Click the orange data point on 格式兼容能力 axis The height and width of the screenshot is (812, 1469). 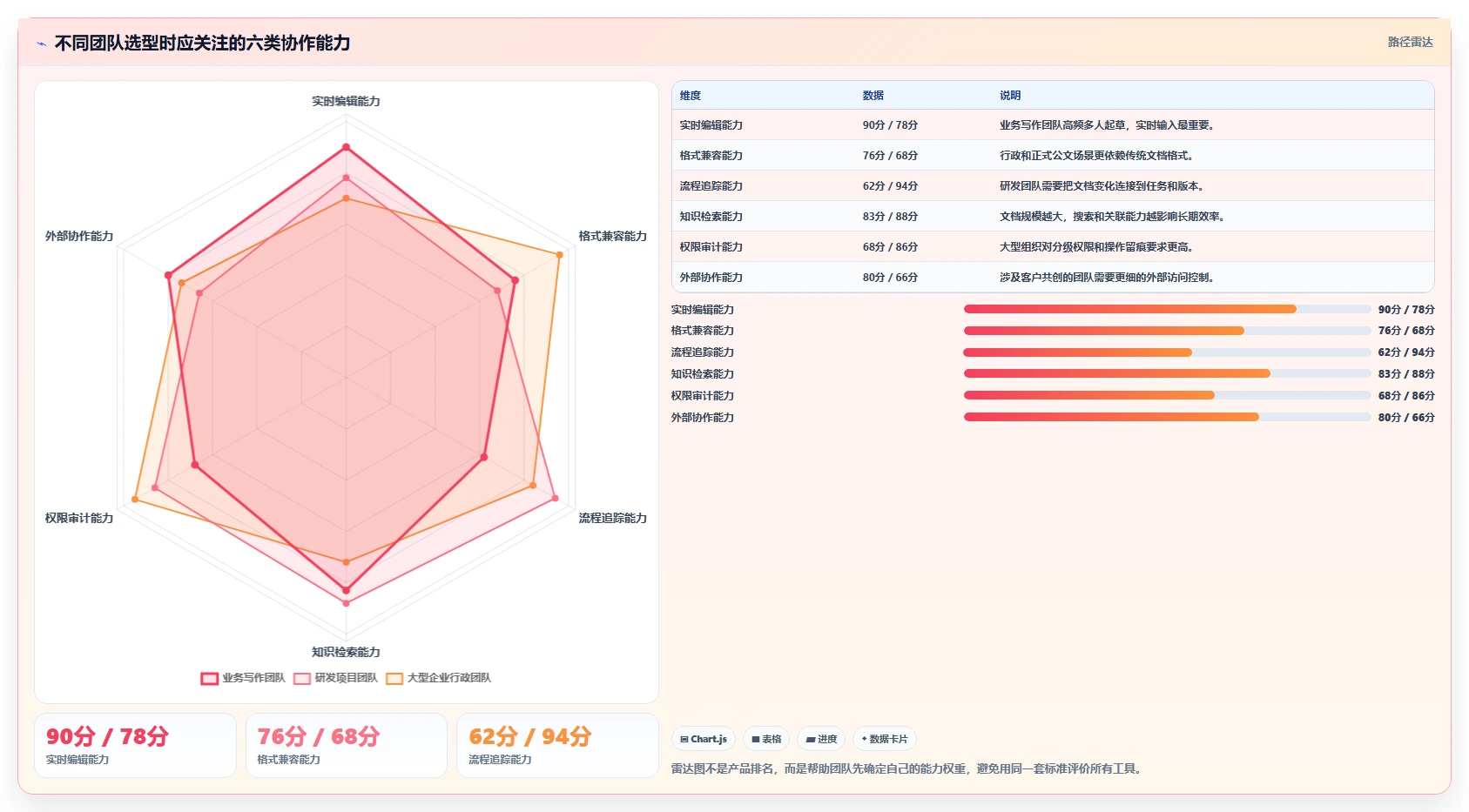click(560, 254)
